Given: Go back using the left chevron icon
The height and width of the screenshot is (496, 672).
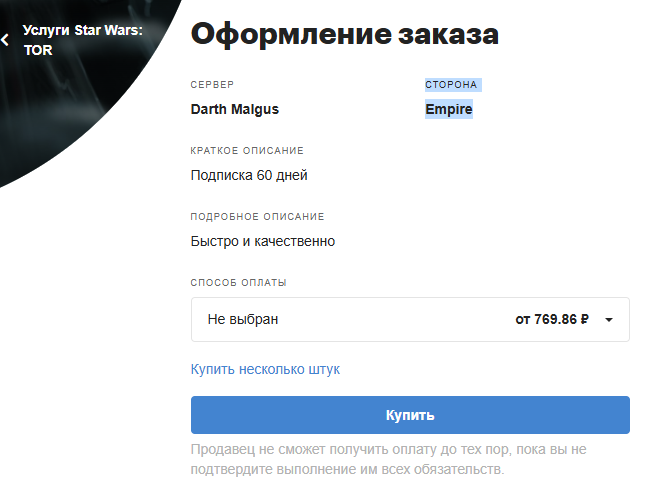Looking at the screenshot, I should [x=5, y=40].
